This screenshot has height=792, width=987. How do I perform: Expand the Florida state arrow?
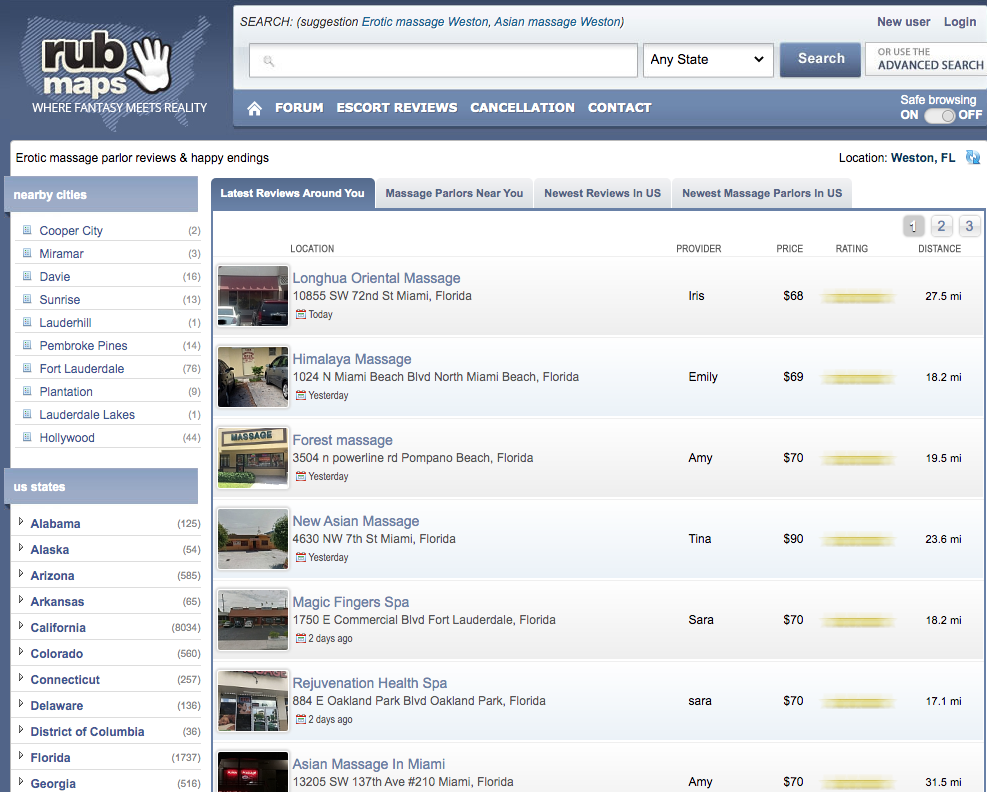(x=21, y=755)
